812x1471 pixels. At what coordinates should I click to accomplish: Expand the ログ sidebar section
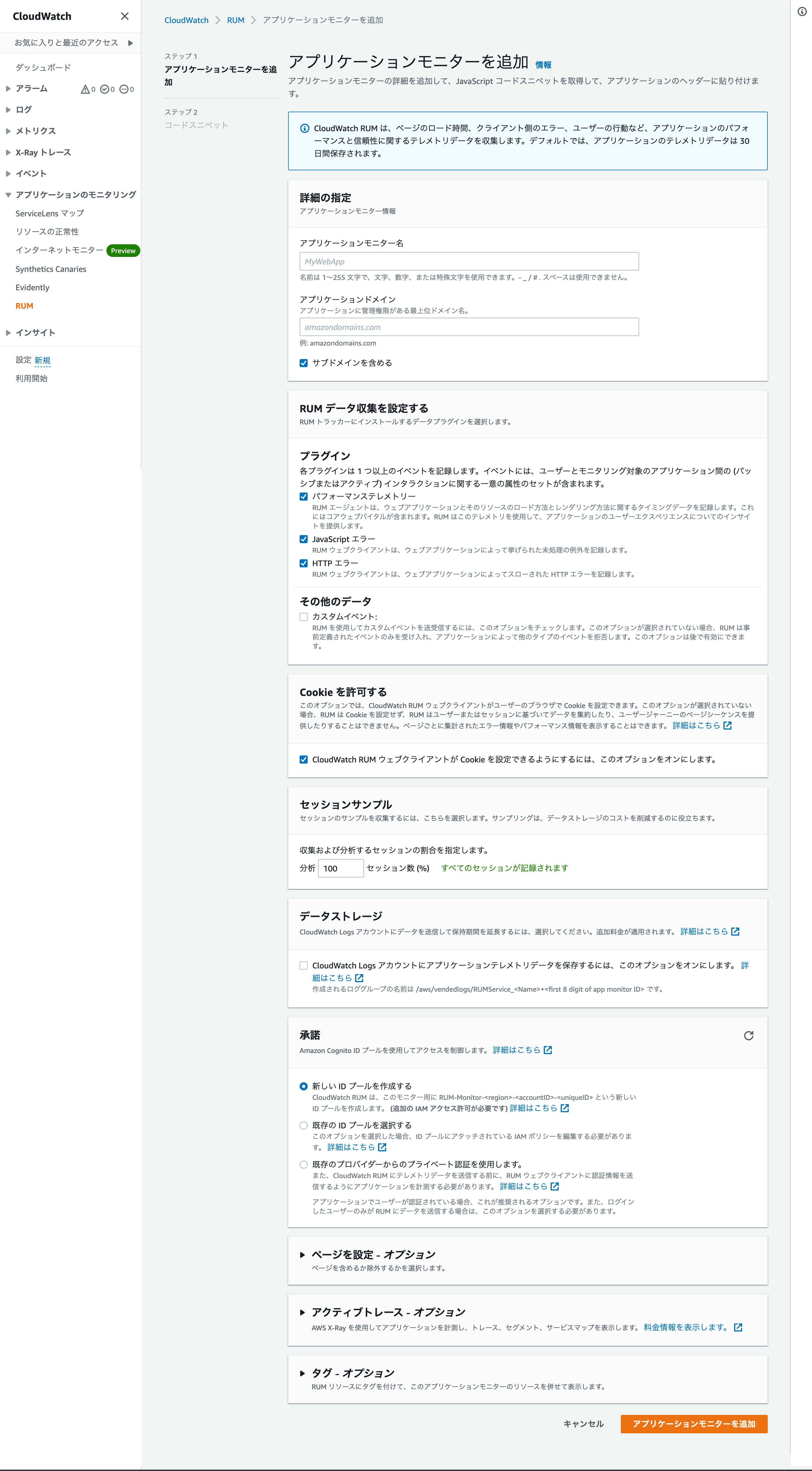coord(8,110)
